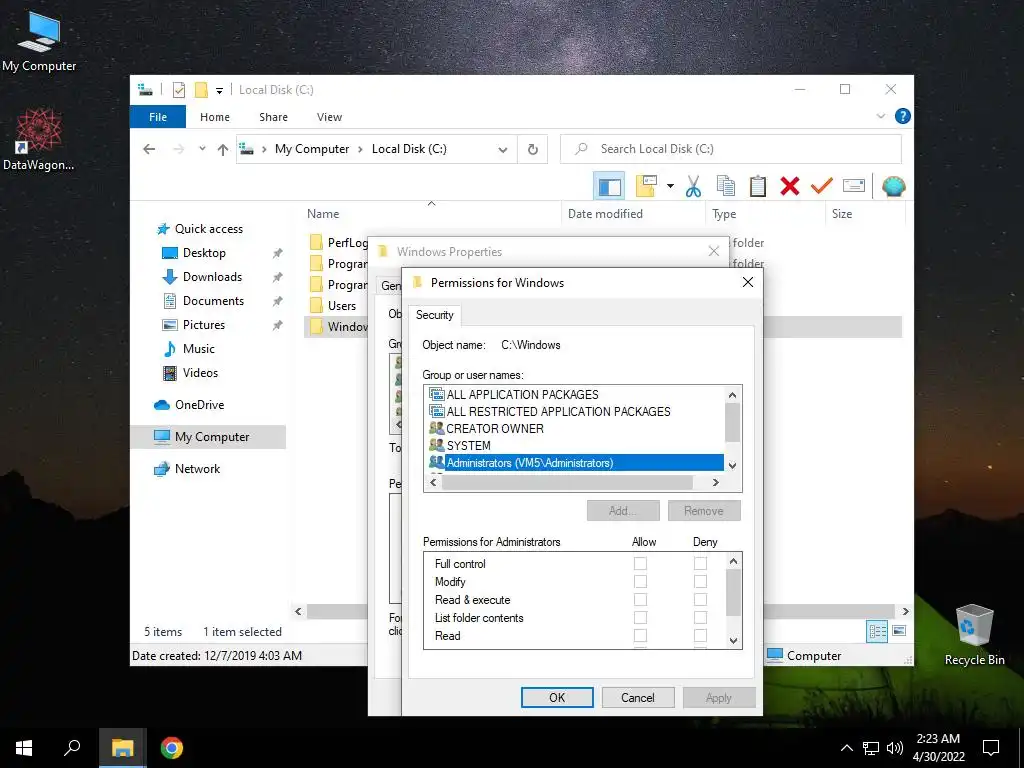Click the envelope Email icon
Image resolution: width=1024 pixels, height=768 pixels.
(854, 187)
